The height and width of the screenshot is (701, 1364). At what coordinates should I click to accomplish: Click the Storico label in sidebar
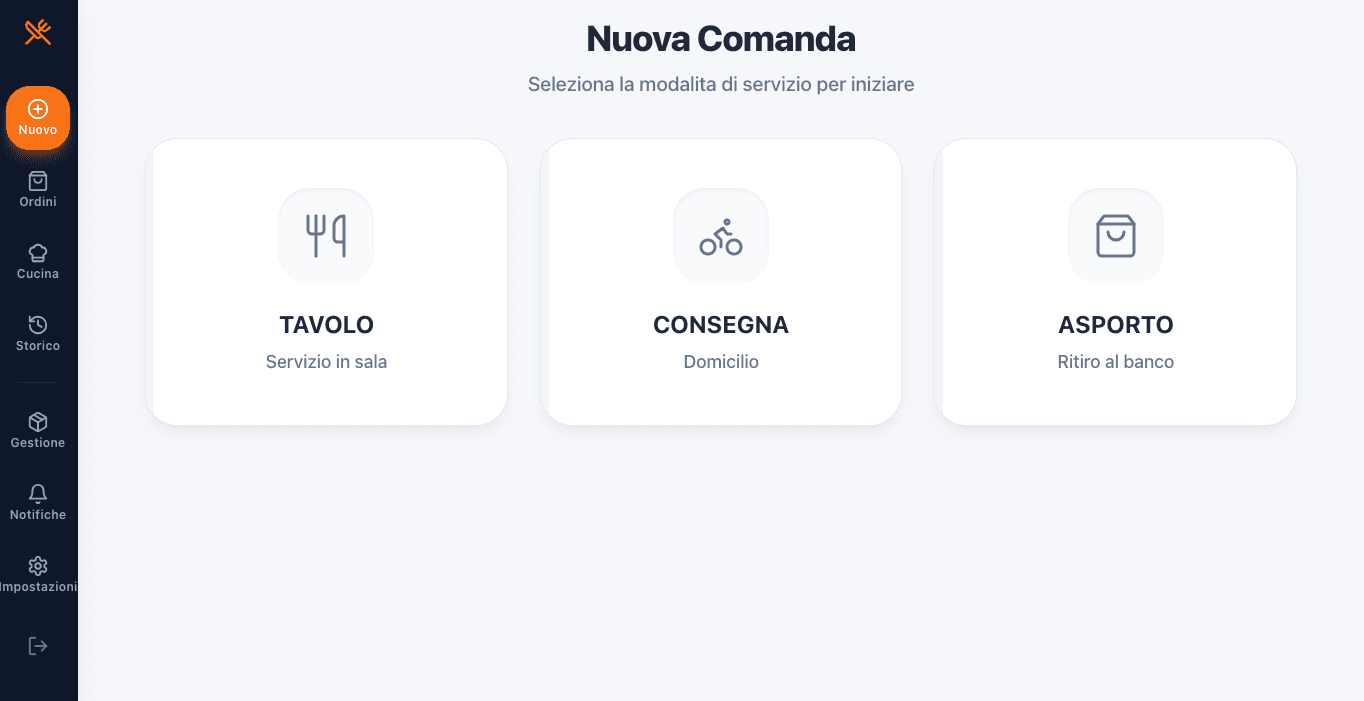[38, 346]
